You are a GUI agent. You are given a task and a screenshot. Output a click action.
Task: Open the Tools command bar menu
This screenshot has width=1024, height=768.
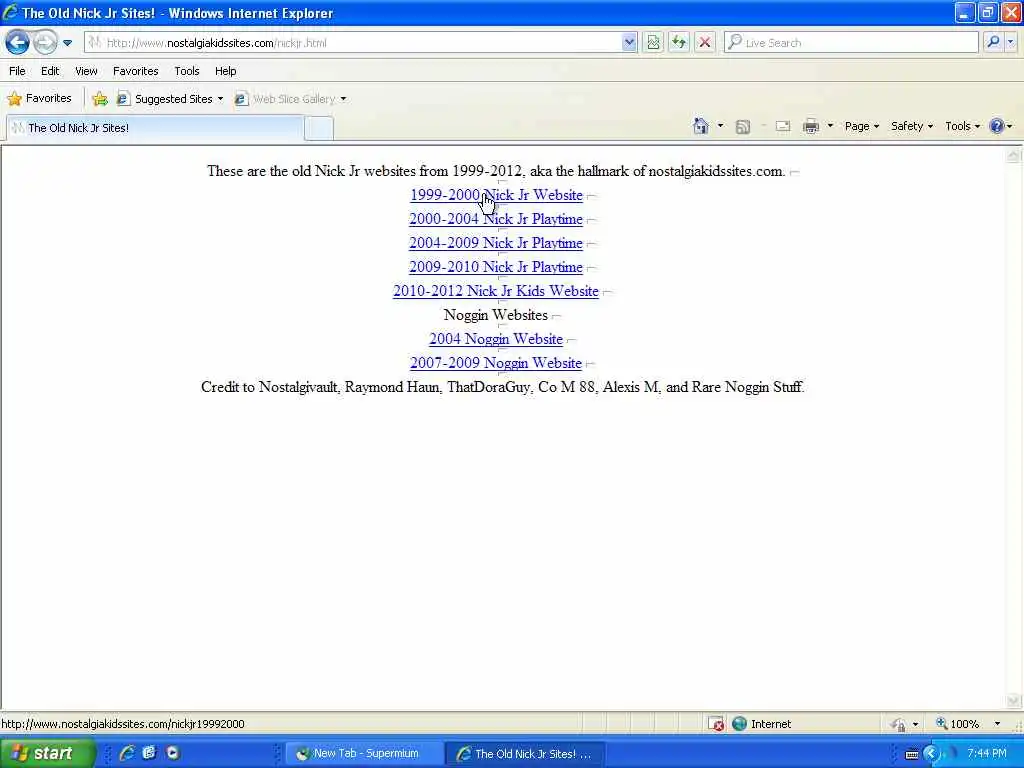(x=963, y=126)
